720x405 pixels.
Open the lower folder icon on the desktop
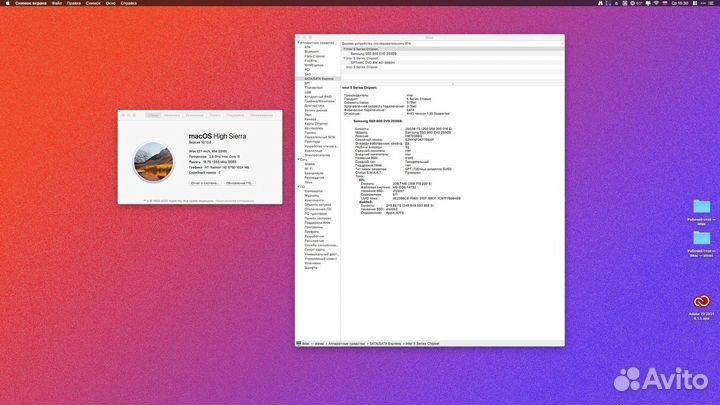[x=701, y=238]
